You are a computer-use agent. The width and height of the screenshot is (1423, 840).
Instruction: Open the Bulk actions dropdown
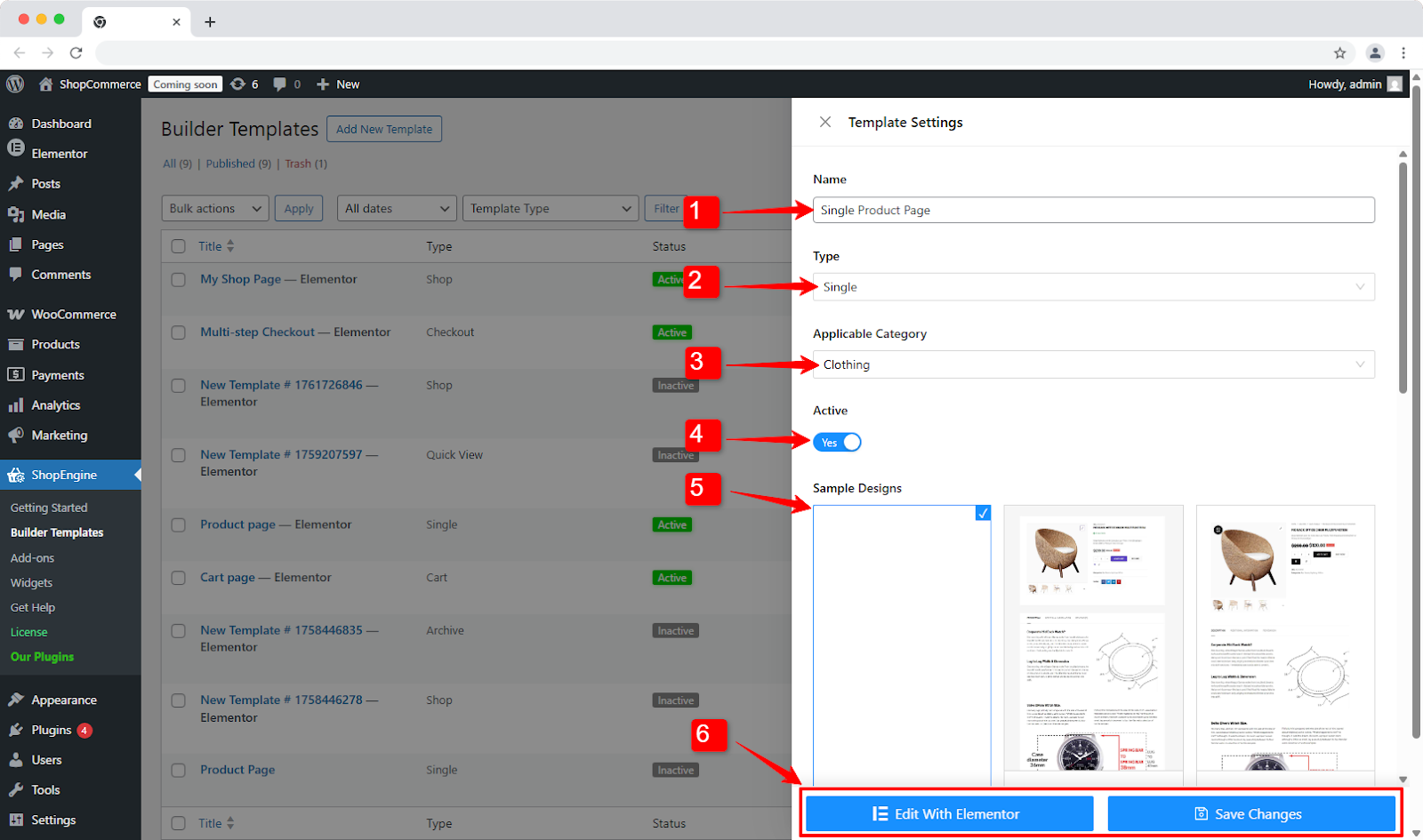(x=215, y=209)
